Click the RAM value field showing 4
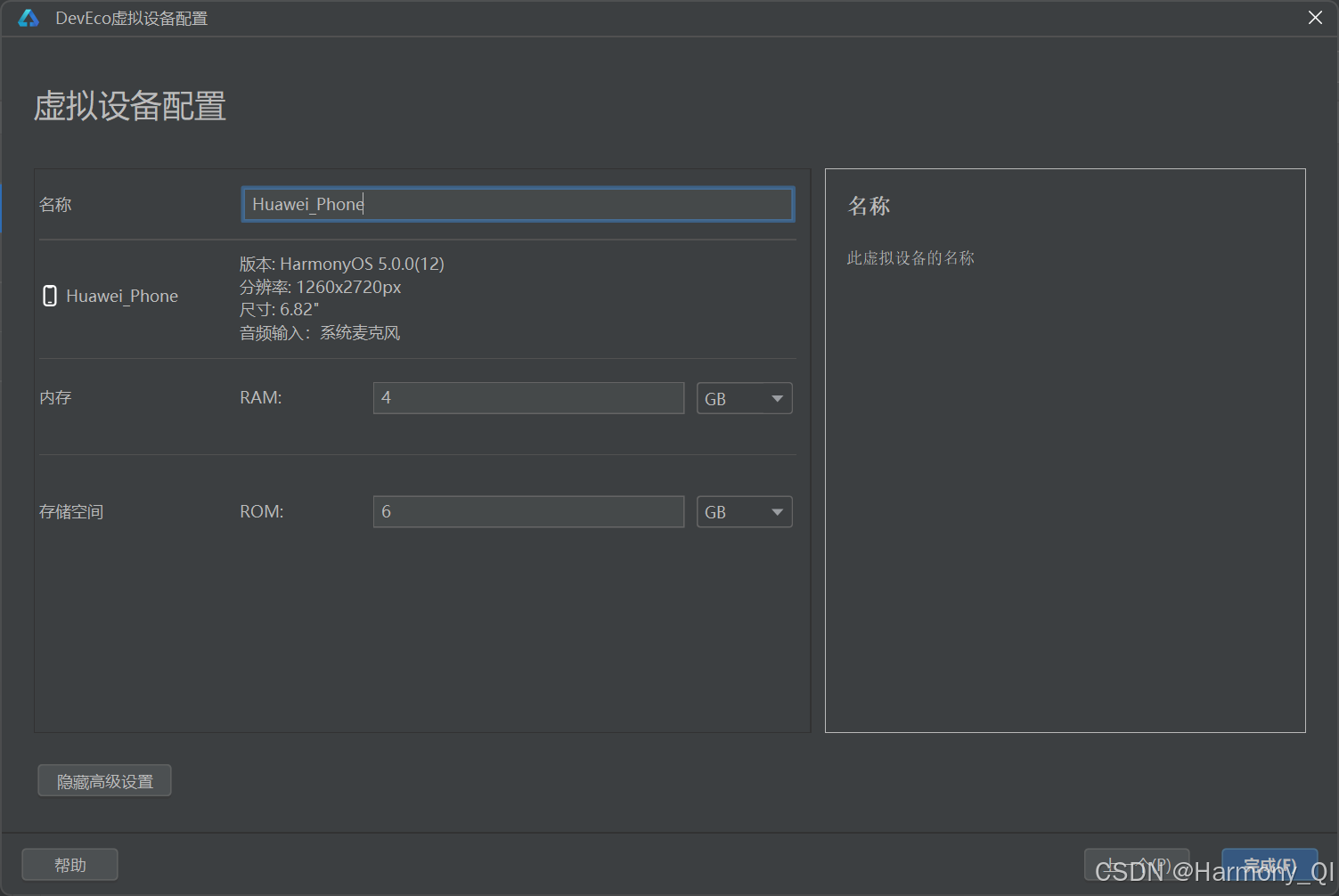The image size is (1339, 896). pyautogui.click(x=528, y=398)
